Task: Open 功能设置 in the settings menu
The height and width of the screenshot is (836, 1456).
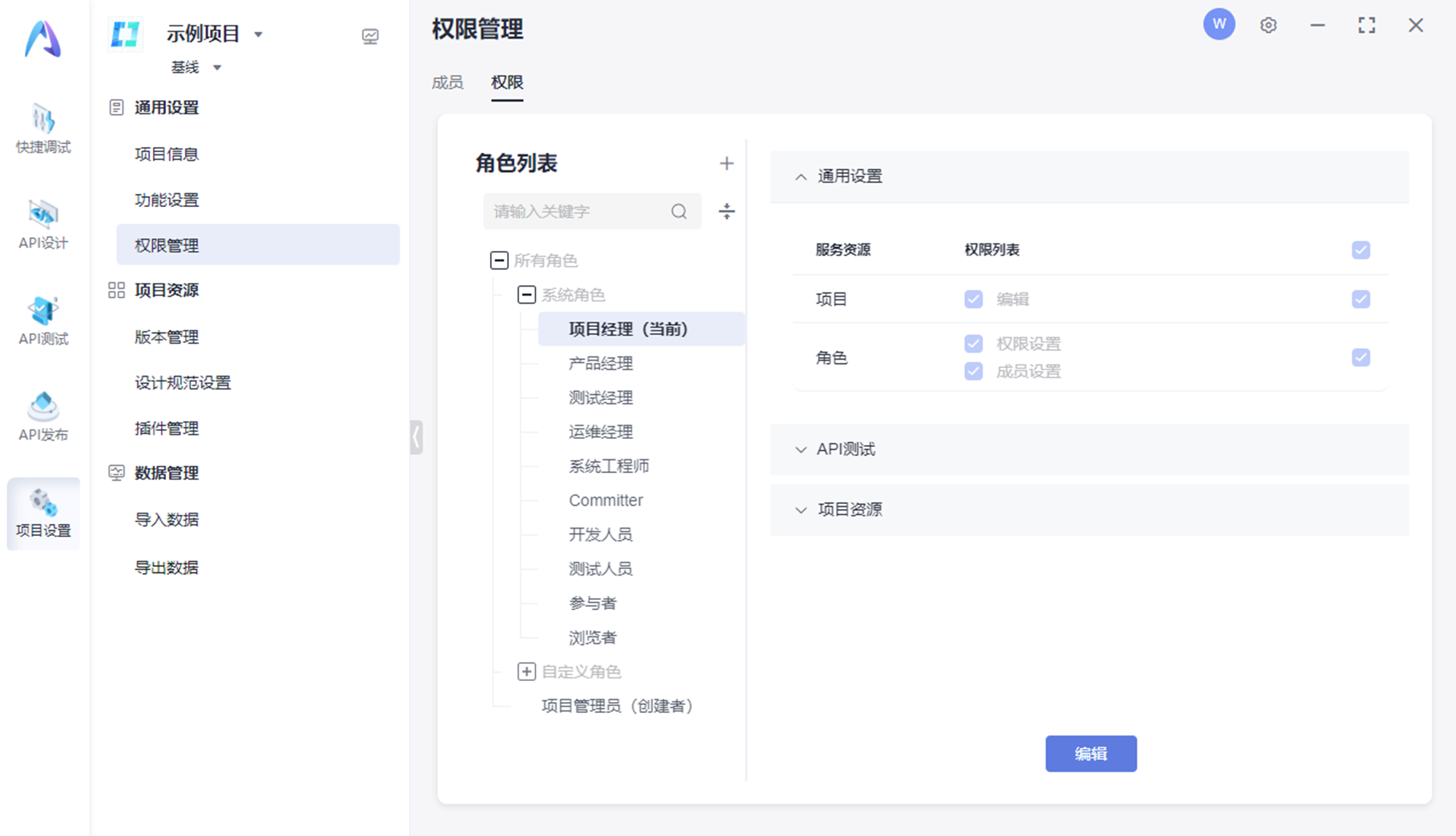Action: (167, 200)
